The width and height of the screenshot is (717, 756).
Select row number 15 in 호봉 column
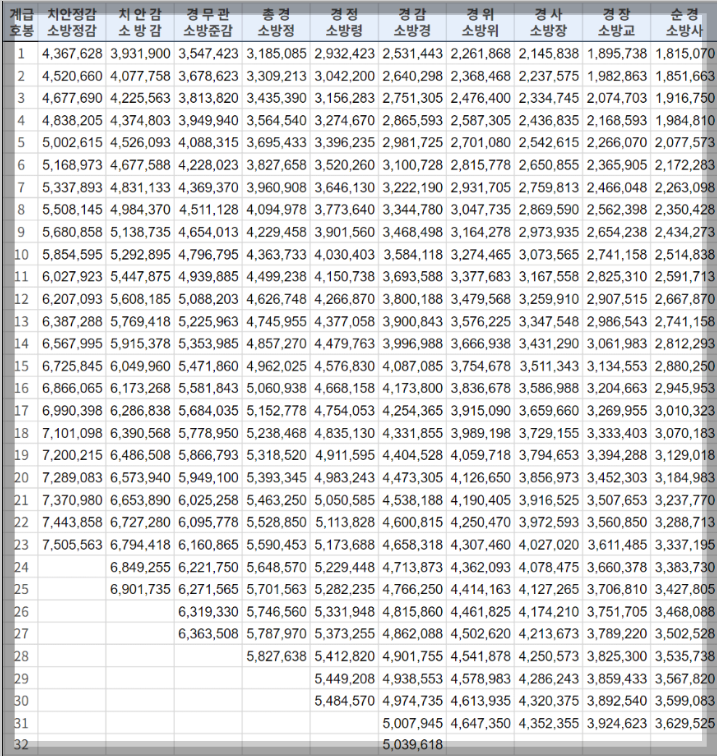pos(21,366)
